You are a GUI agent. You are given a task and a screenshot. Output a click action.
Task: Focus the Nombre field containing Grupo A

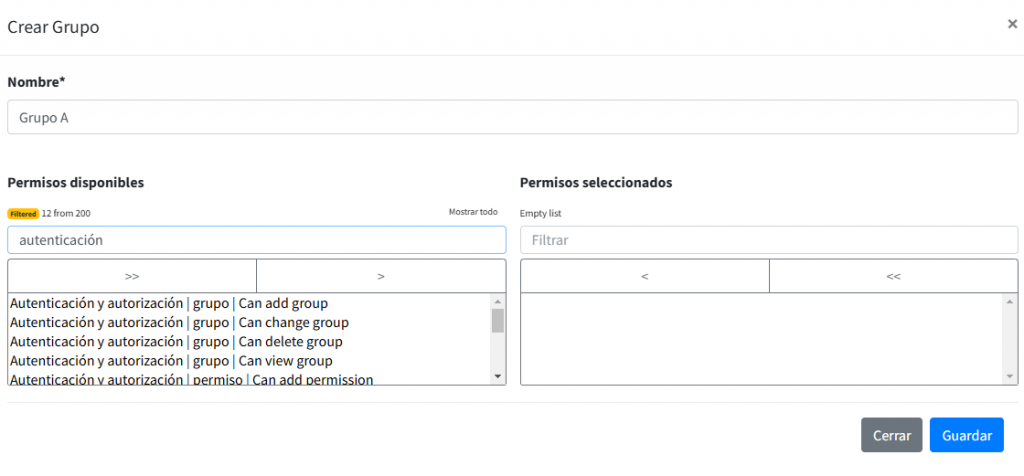click(512, 117)
